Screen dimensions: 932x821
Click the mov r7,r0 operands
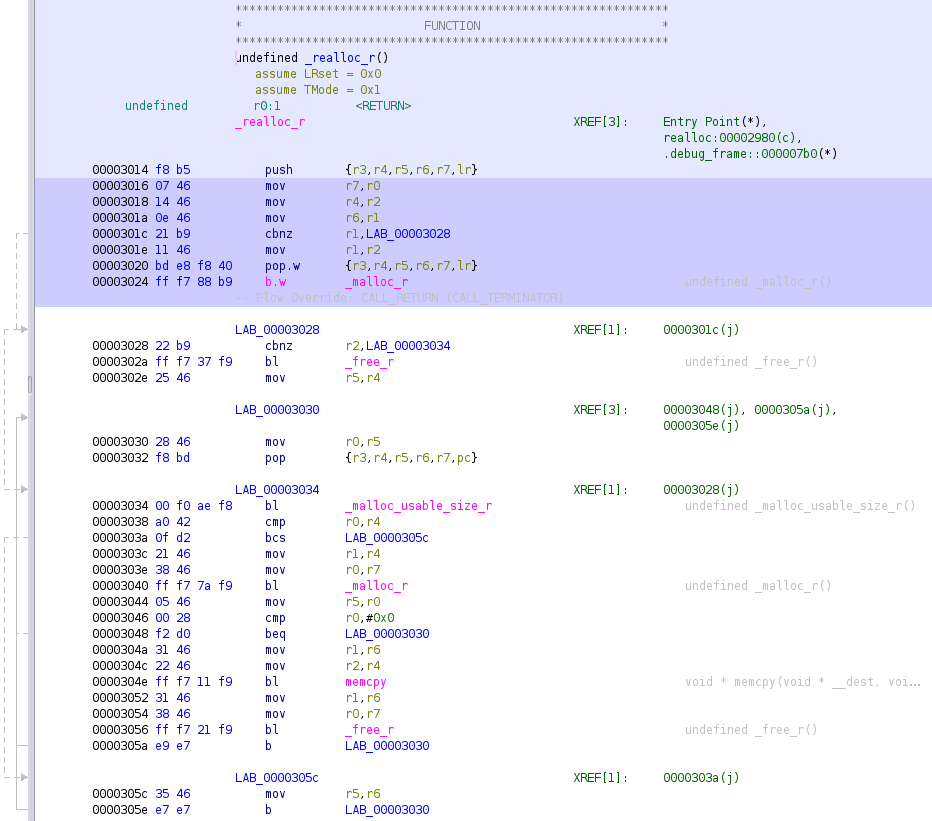click(363, 185)
